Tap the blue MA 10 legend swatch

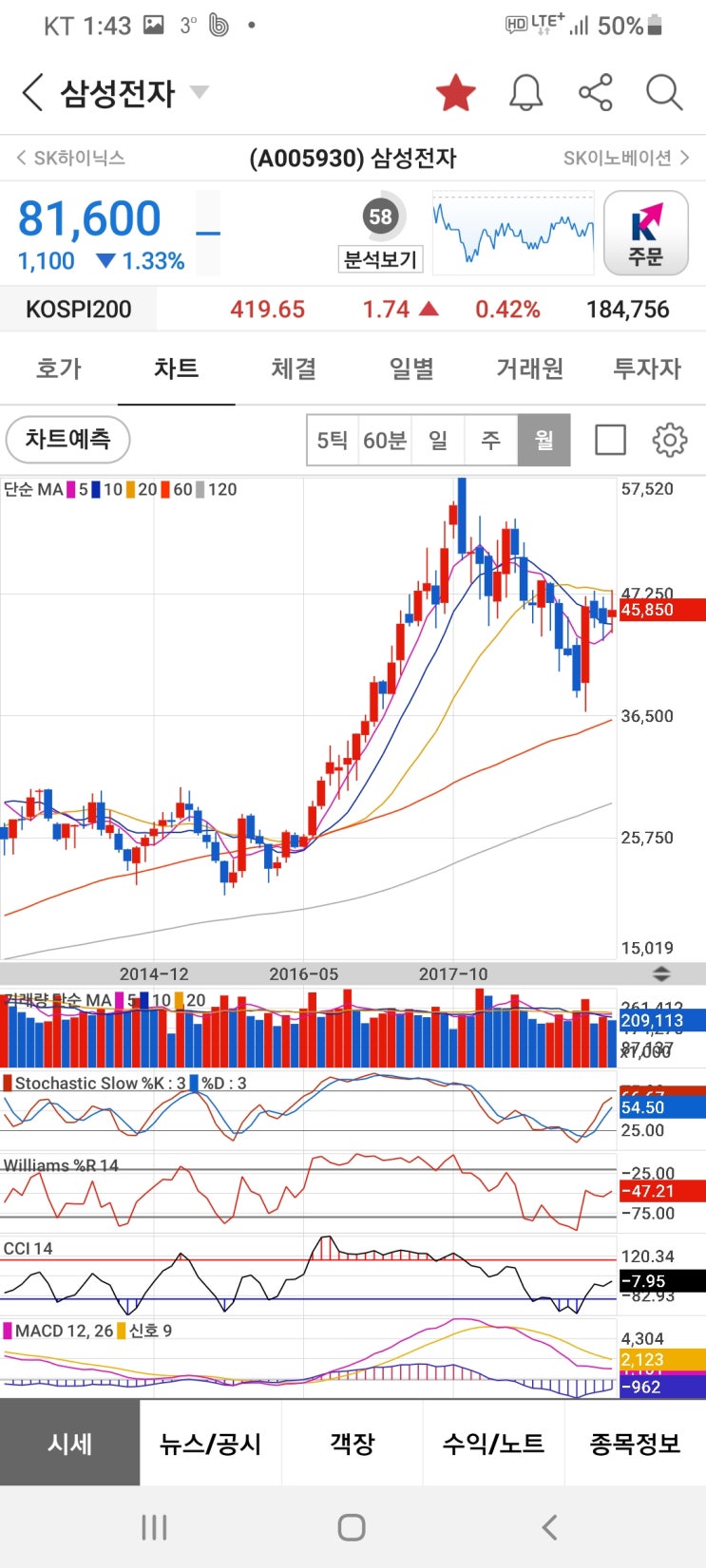96,490
